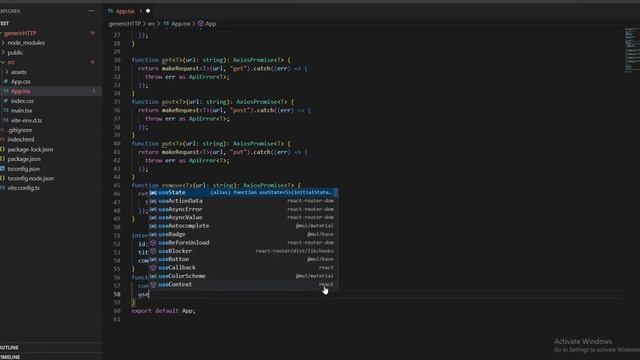Expand the public folder
Screen dimensions: 640x360
[16, 53]
